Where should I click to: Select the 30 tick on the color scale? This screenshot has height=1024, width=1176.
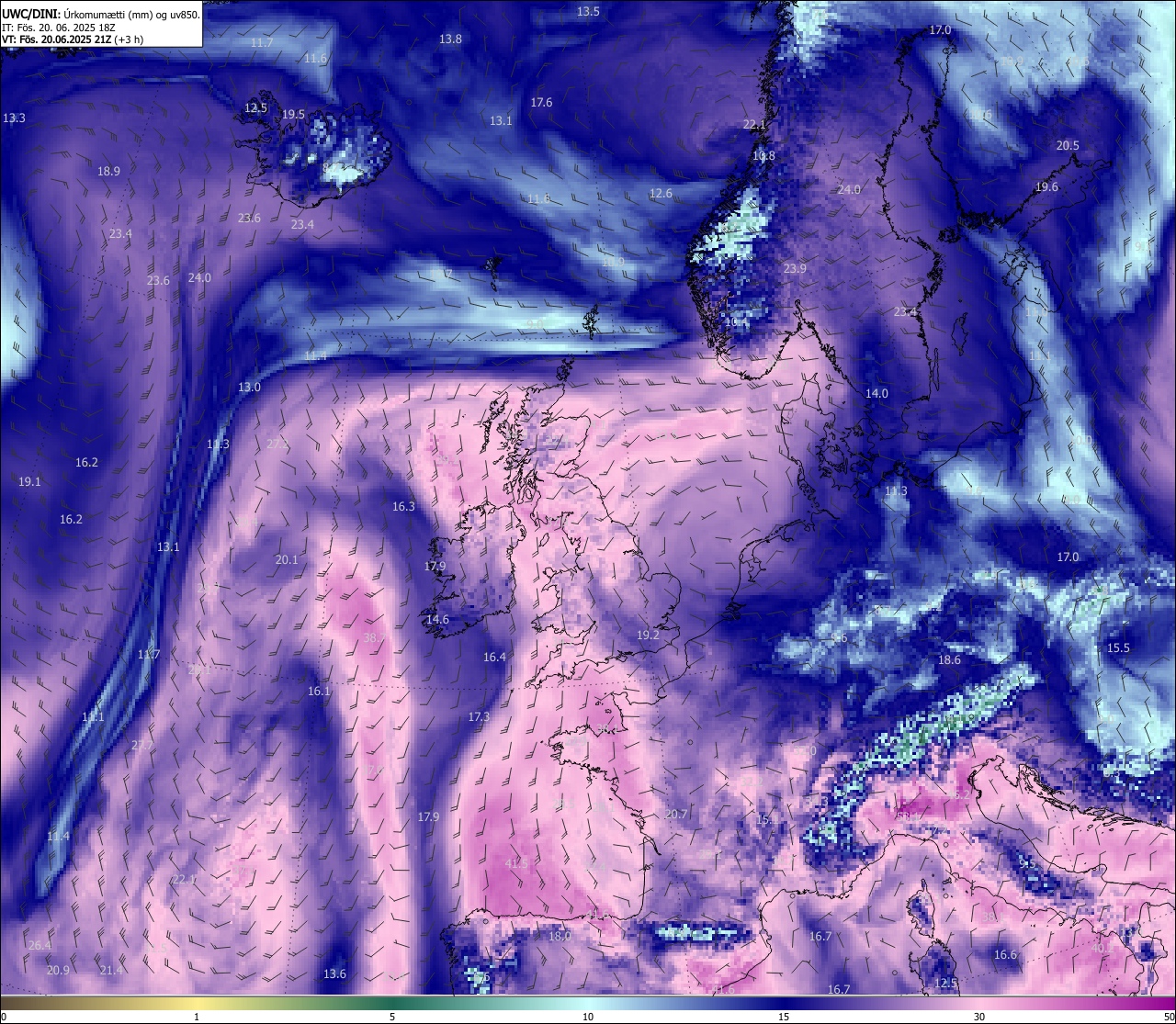pyautogui.click(x=979, y=1018)
